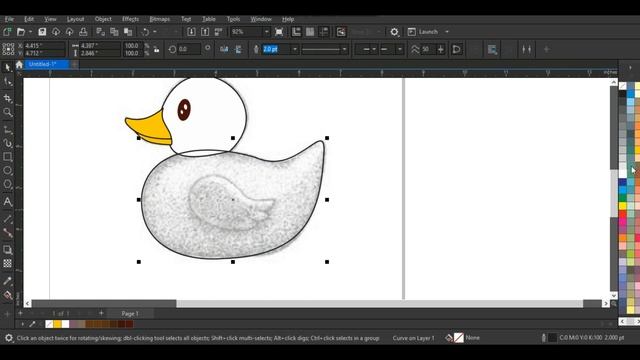Image resolution: width=640 pixels, height=360 pixels.
Task: Expand the Open folder dropdown arrow
Action: click(30, 32)
